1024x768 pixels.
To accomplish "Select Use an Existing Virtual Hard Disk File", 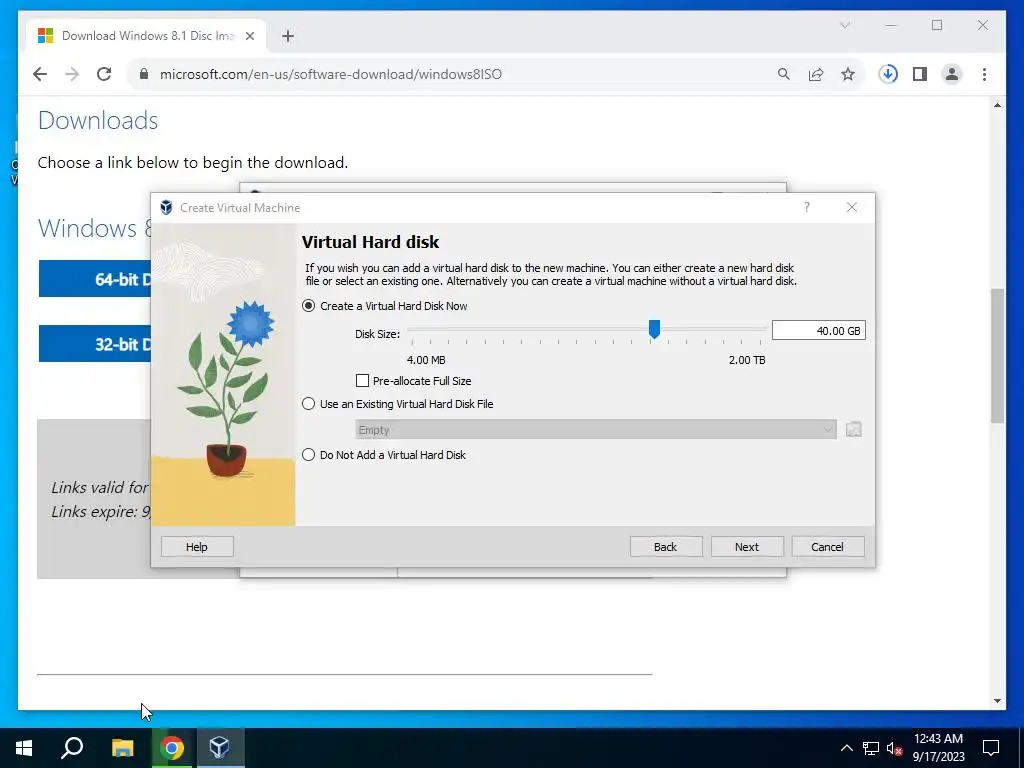I will click(x=308, y=404).
